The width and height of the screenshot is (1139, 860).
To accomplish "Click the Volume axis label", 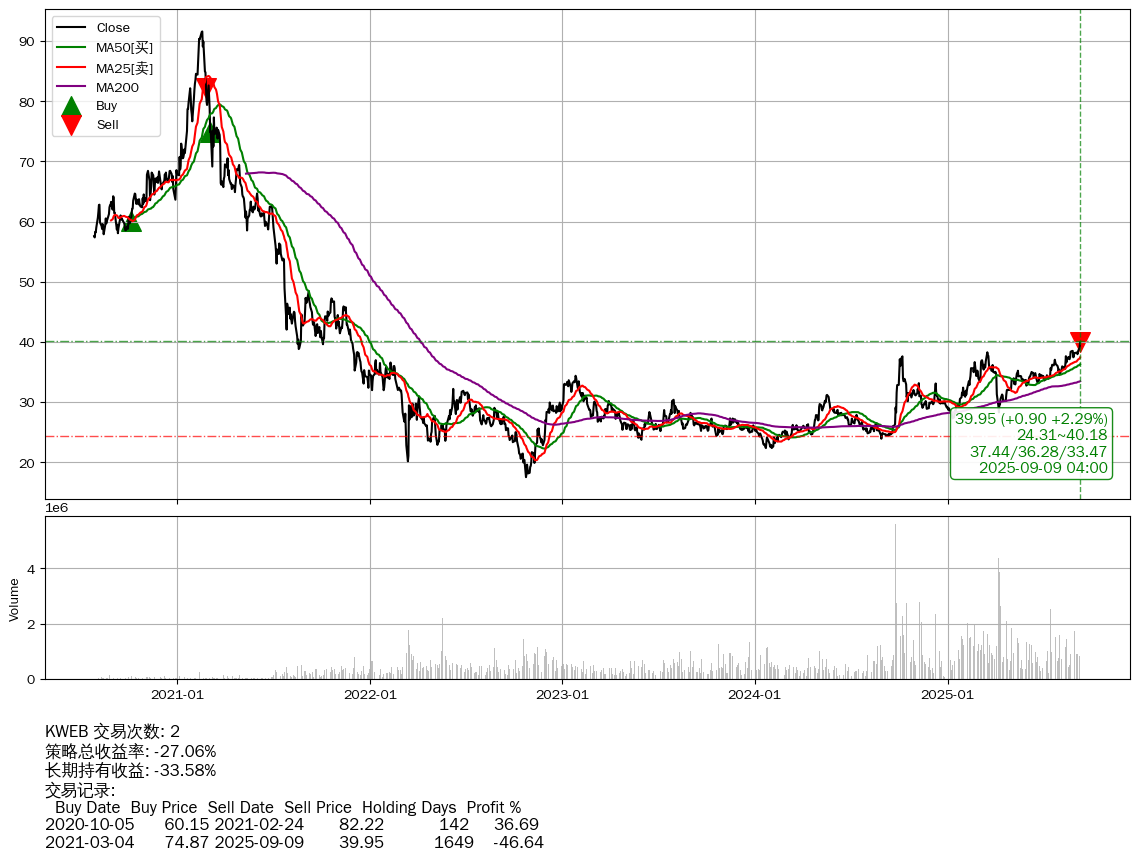I will point(14,599).
